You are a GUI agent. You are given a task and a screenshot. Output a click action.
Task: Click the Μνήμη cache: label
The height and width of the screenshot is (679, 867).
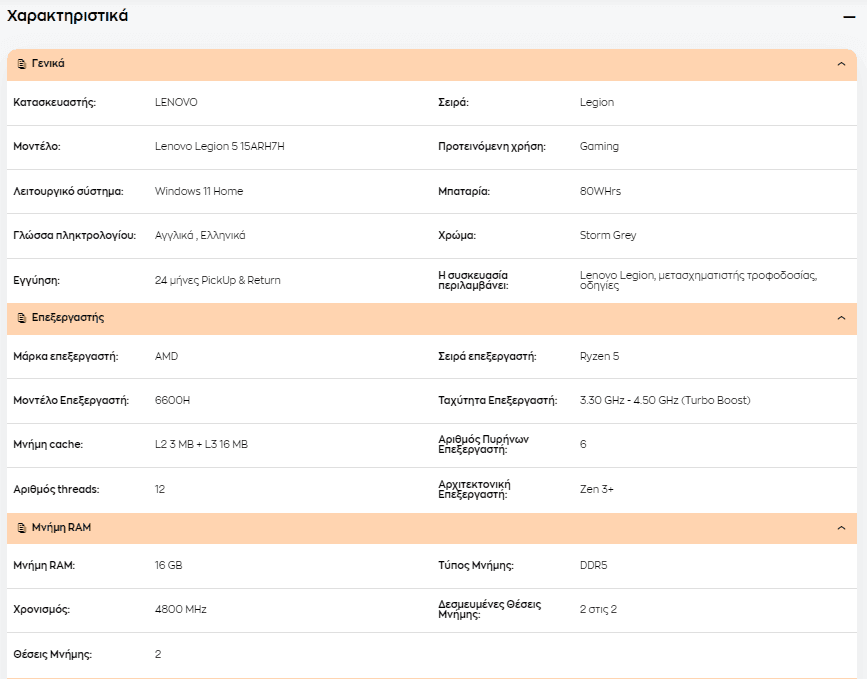[48, 445]
